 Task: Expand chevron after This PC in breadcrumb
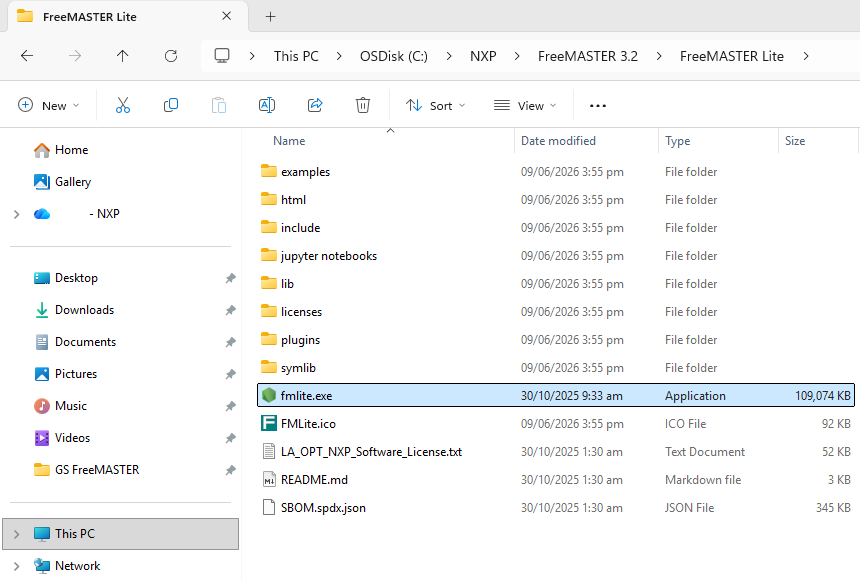click(339, 56)
